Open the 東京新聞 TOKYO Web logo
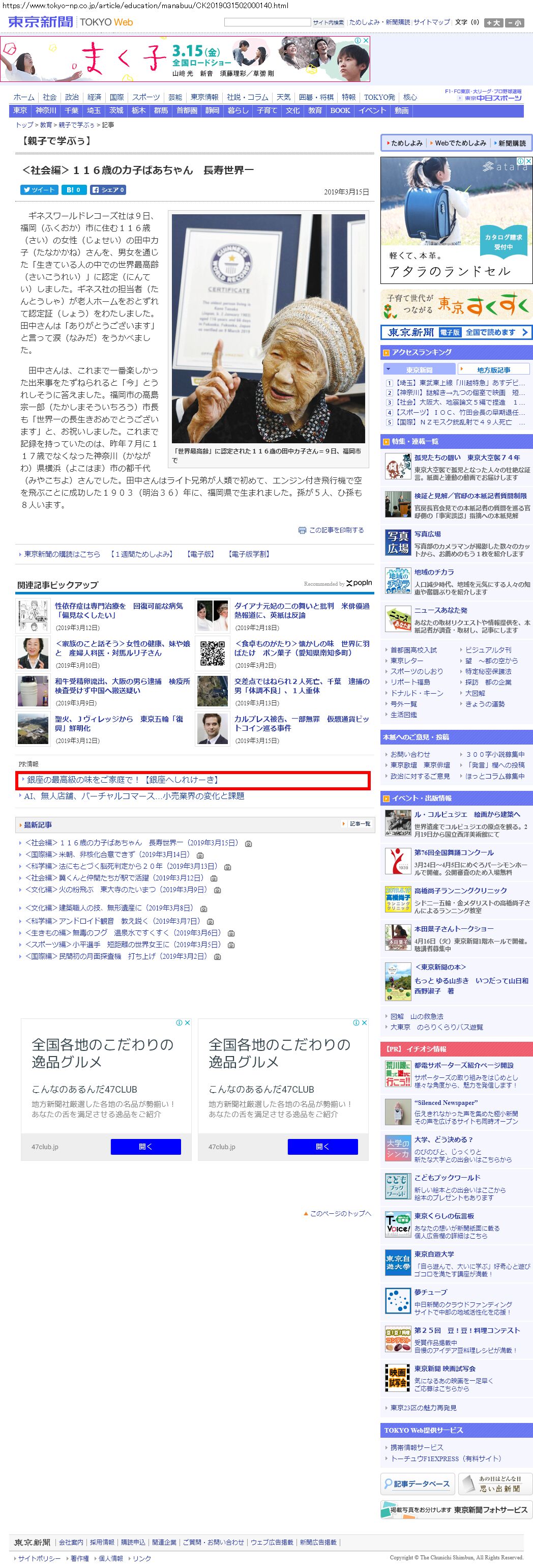This screenshot has height=1568, width=533. 71,22
